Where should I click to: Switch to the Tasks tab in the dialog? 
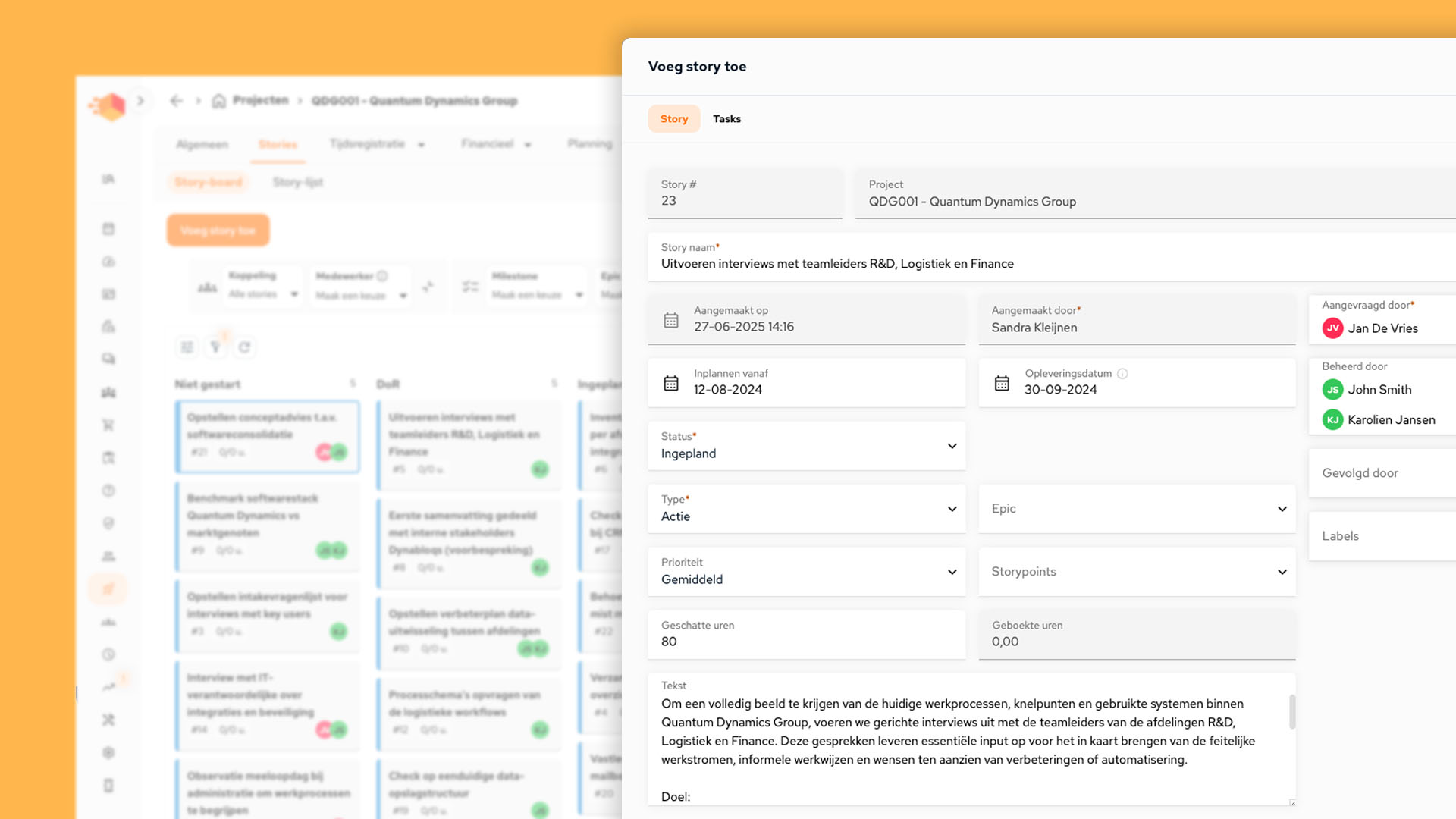click(726, 118)
